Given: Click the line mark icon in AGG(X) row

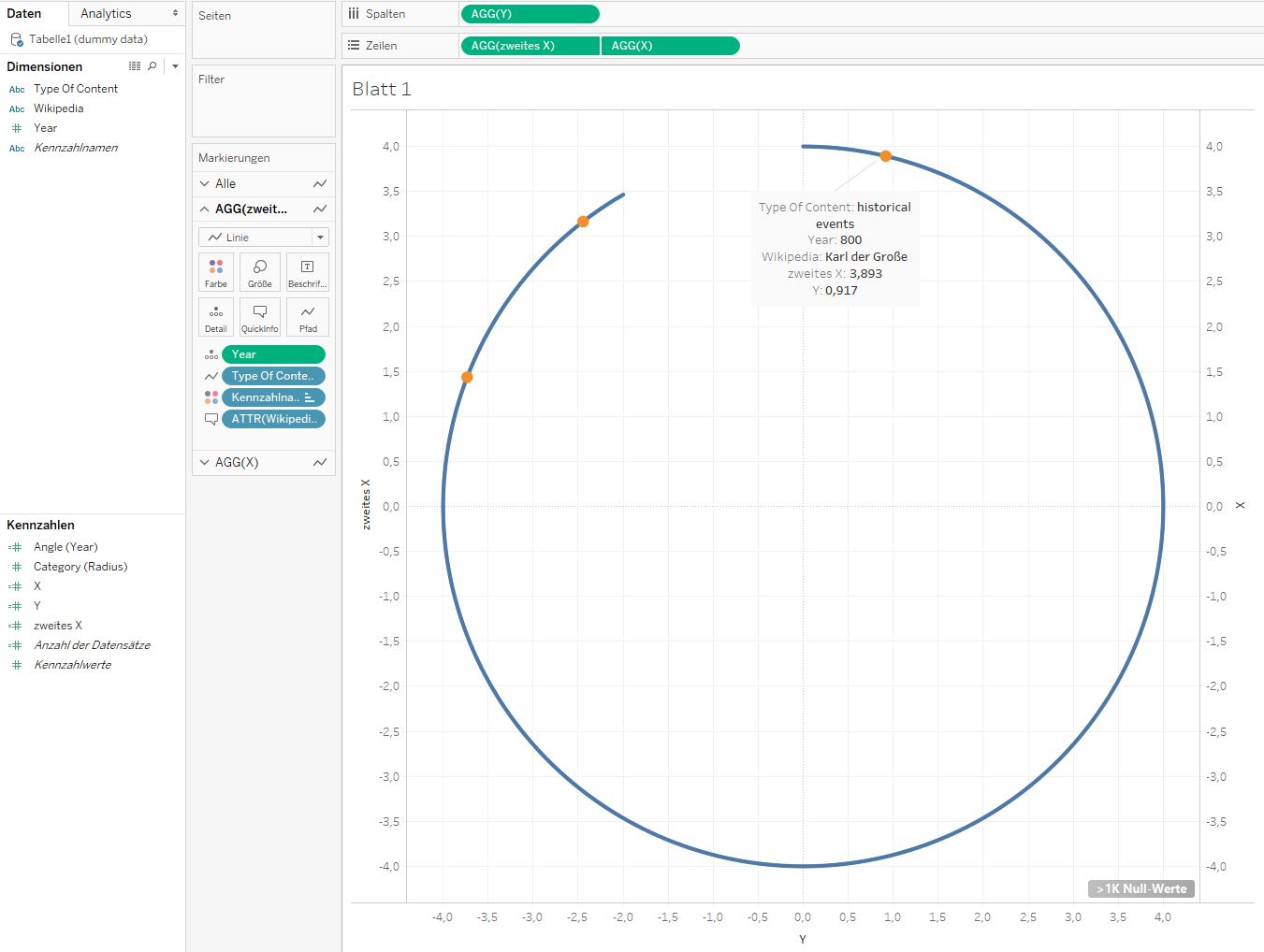Looking at the screenshot, I should click(x=320, y=462).
